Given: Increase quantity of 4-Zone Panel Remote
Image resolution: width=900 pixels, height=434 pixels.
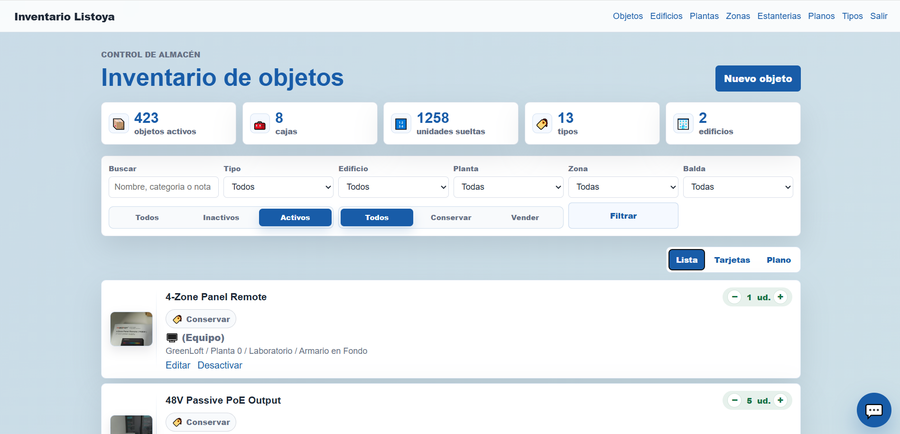Looking at the screenshot, I should tap(779, 297).
